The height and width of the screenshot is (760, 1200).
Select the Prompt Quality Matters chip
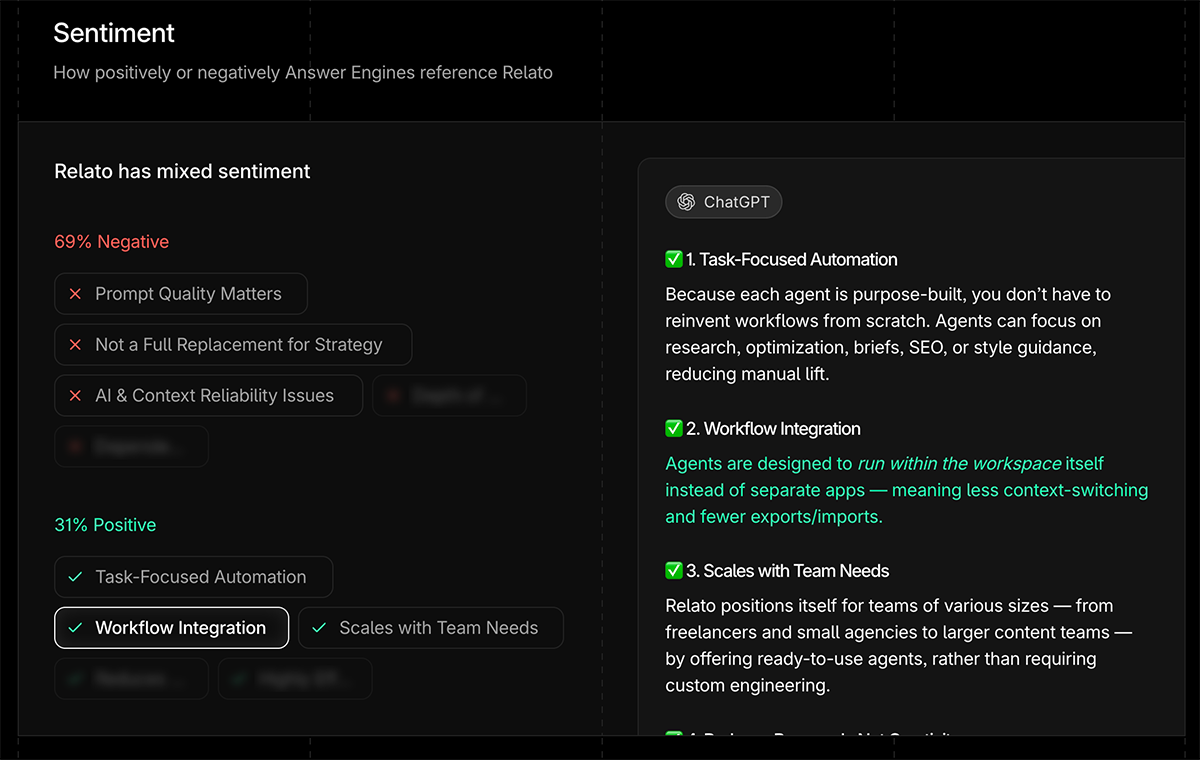pos(181,294)
